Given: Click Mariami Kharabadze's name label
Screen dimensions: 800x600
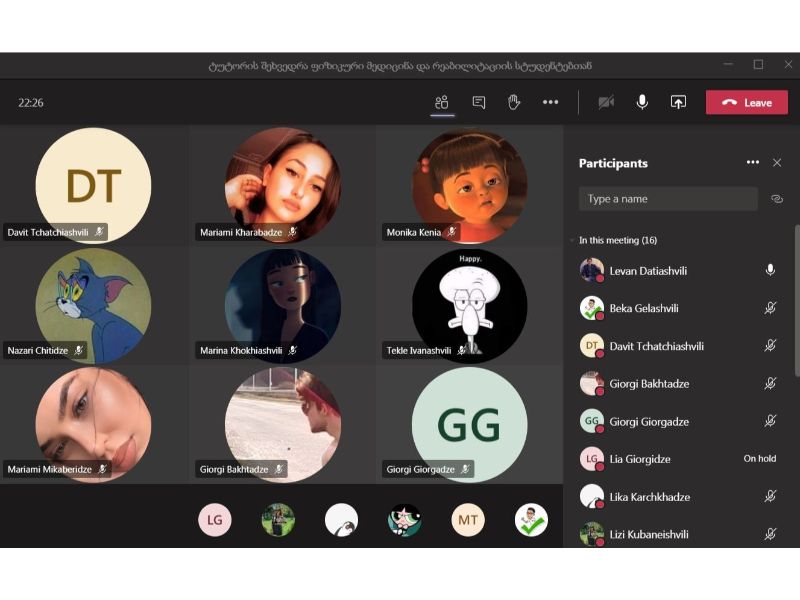Looking at the screenshot, I should tap(241, 232).
